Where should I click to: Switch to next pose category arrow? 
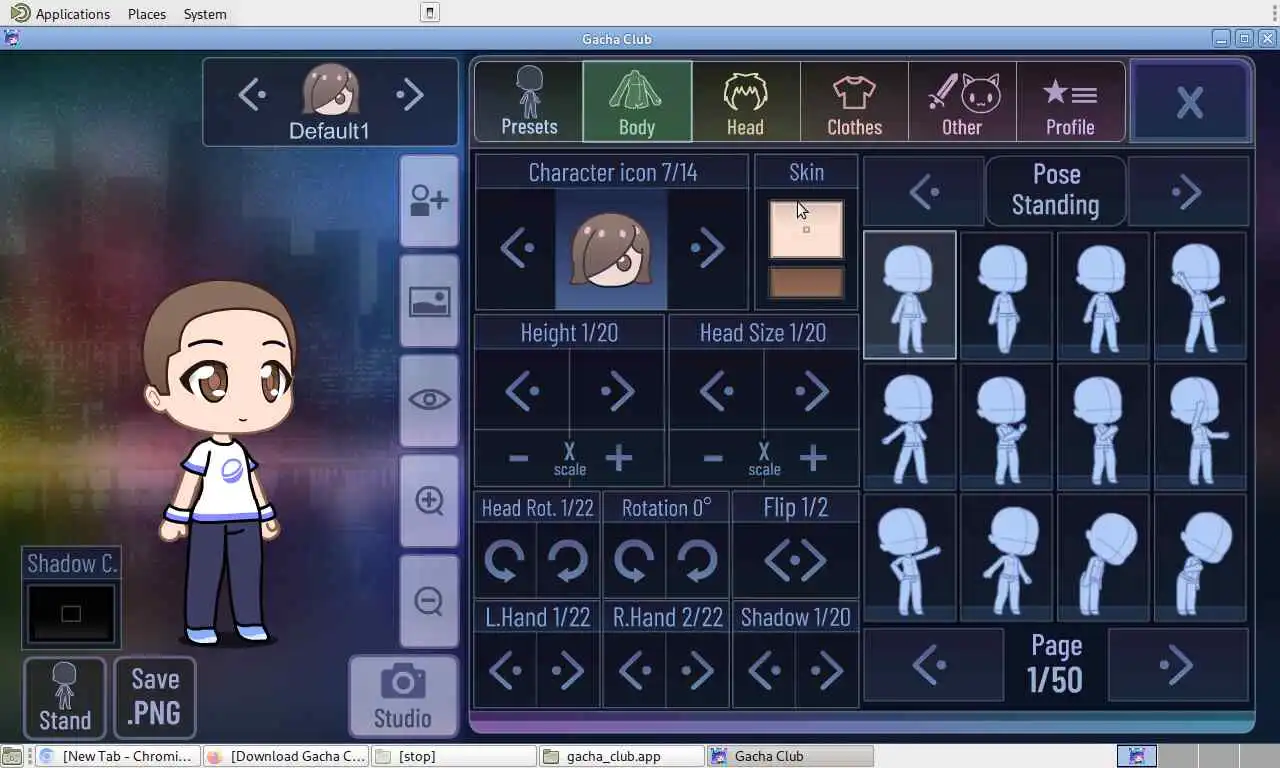tap(1188, 191)
